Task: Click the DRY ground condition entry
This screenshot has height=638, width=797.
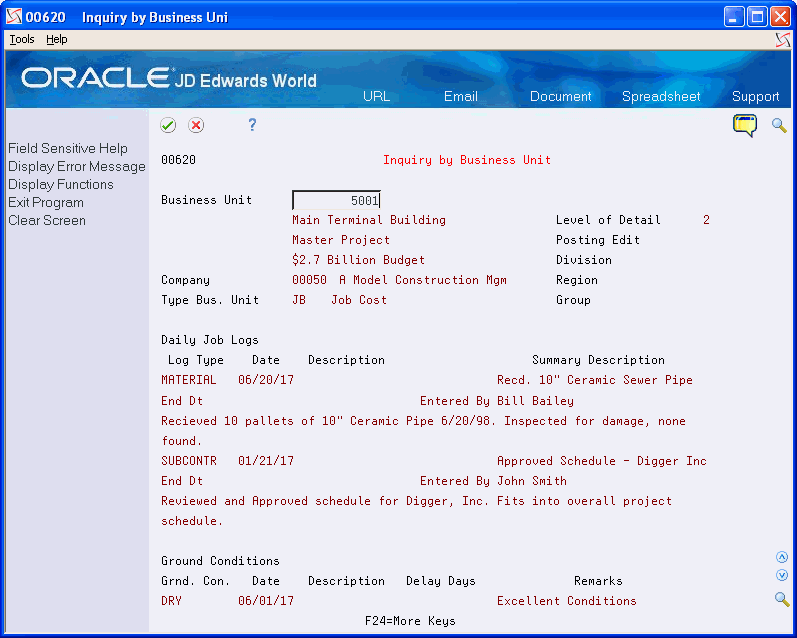Action: pyautogui.click(x=171, y=601)
